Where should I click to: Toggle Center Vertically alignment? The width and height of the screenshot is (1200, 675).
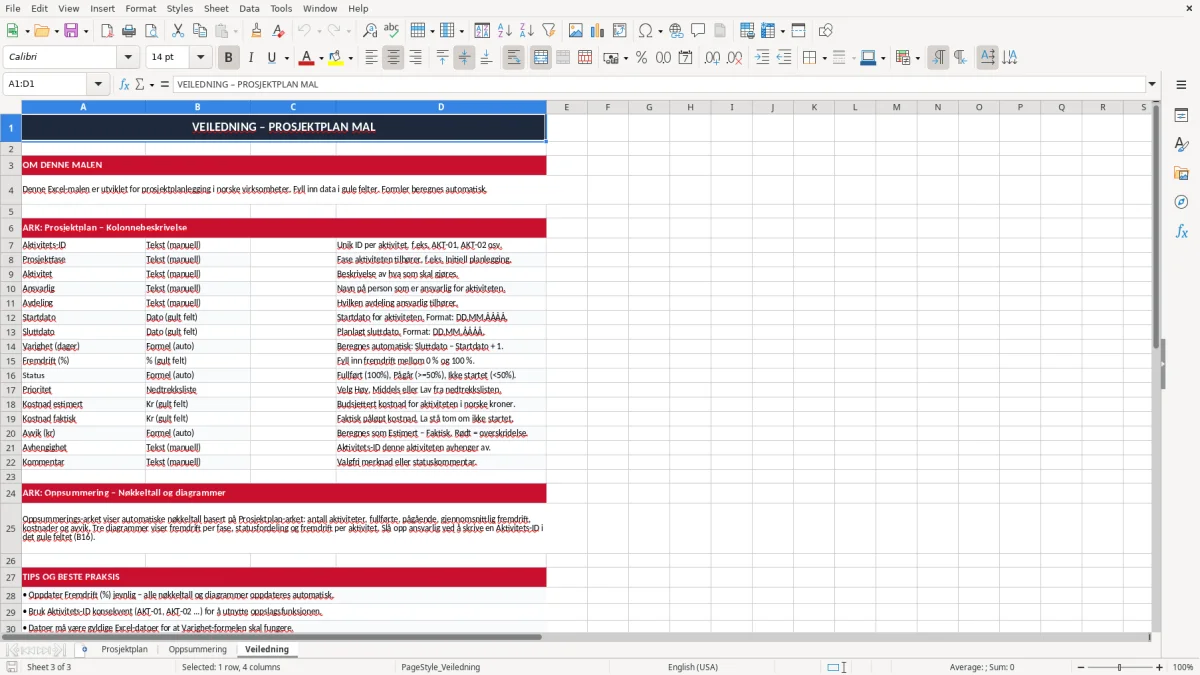464,58
